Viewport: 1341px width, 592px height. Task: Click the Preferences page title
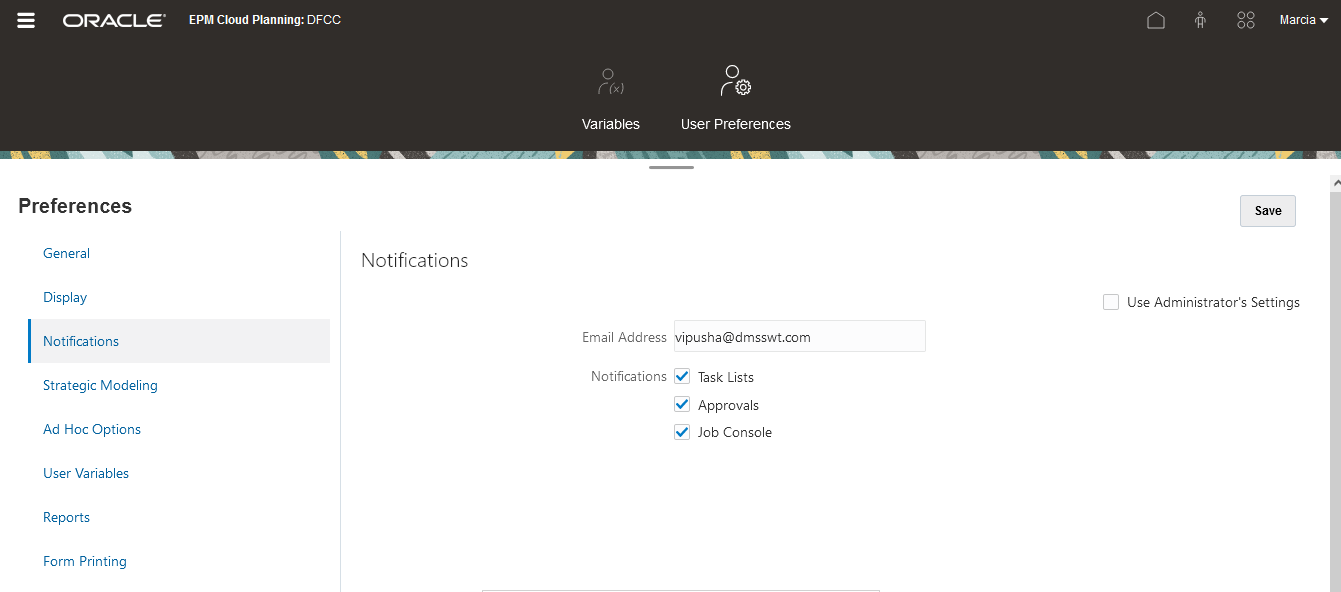click(75, 206)
